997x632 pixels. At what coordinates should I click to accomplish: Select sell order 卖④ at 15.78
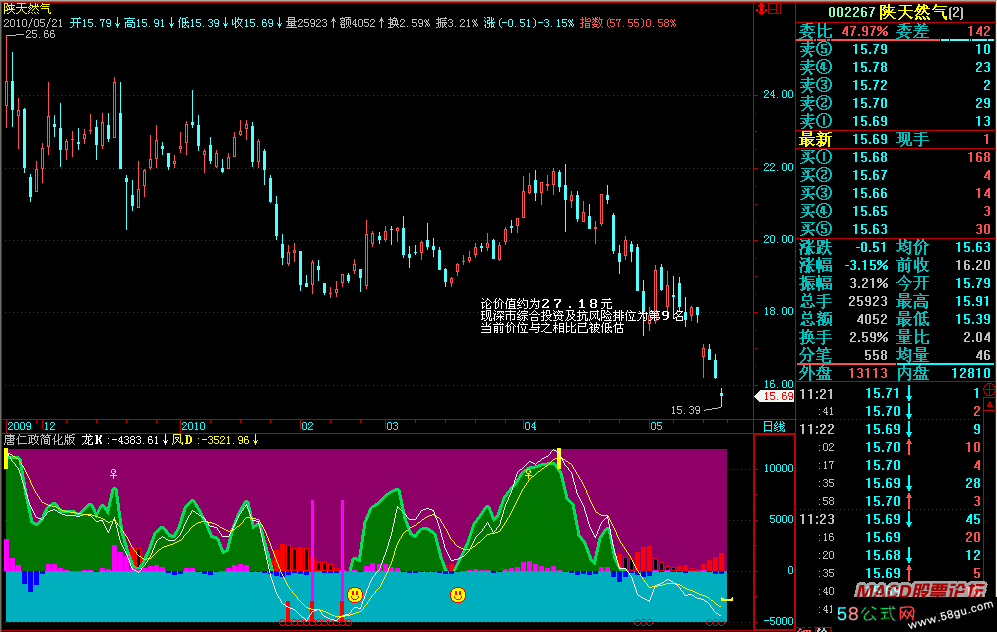(x=895, y=67)
